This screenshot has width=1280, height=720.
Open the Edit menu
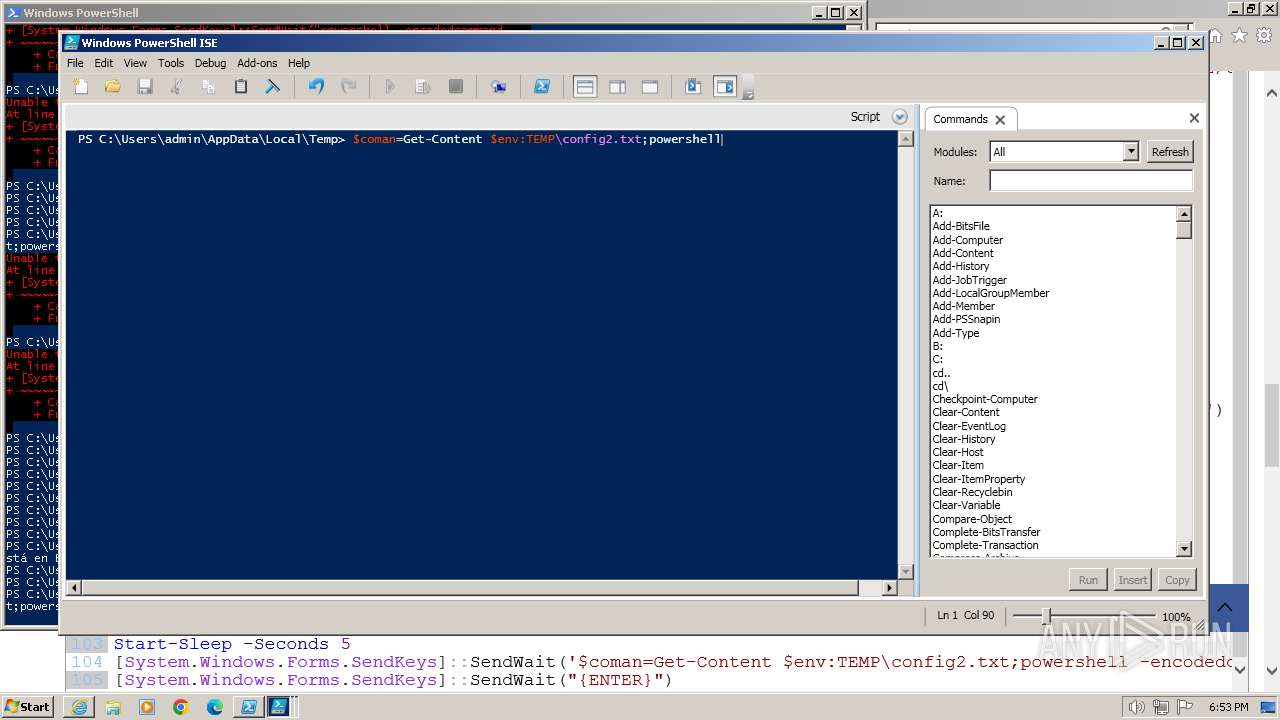tap(104, 63)
